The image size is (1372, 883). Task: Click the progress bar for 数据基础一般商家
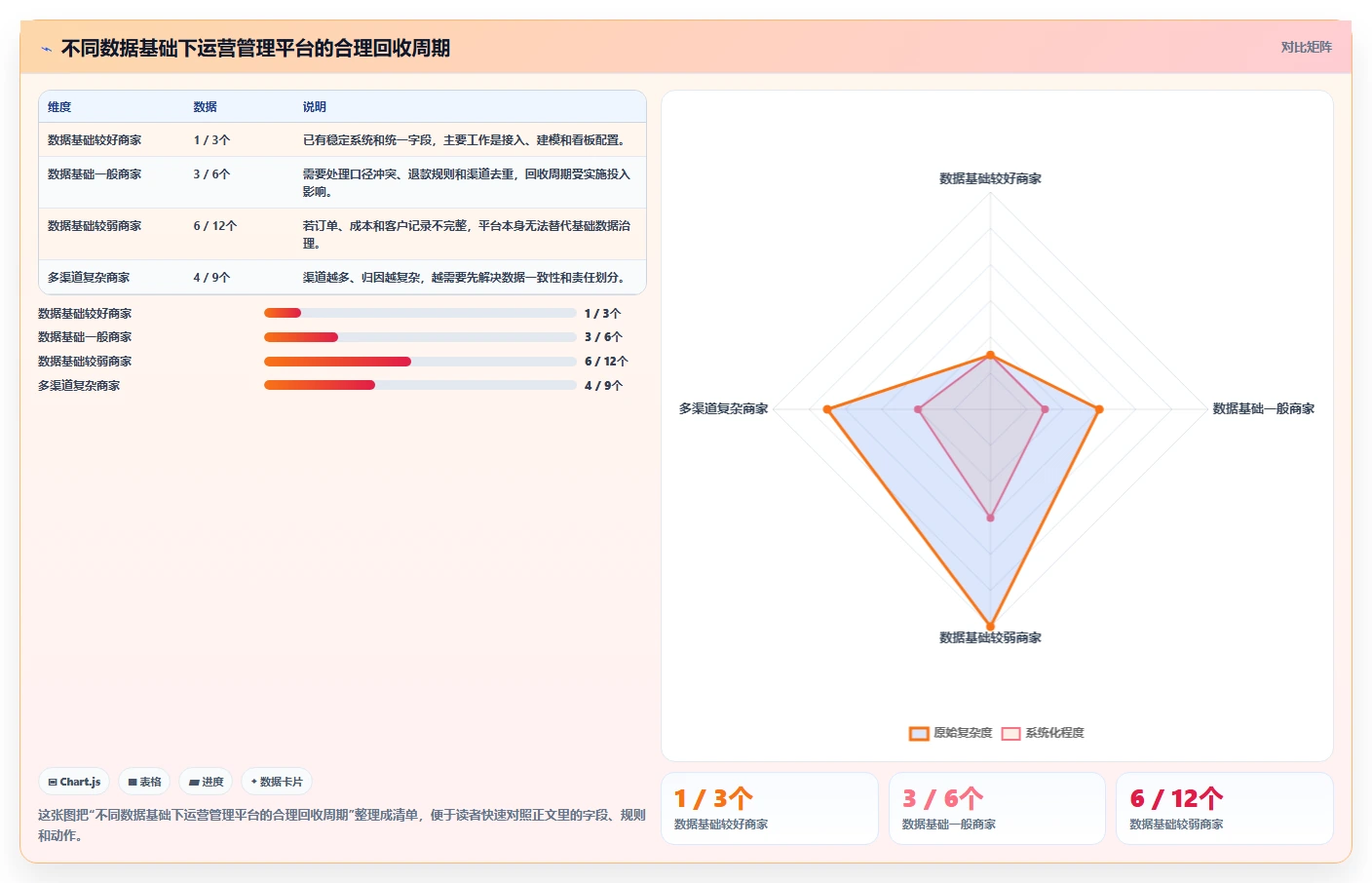420,337
